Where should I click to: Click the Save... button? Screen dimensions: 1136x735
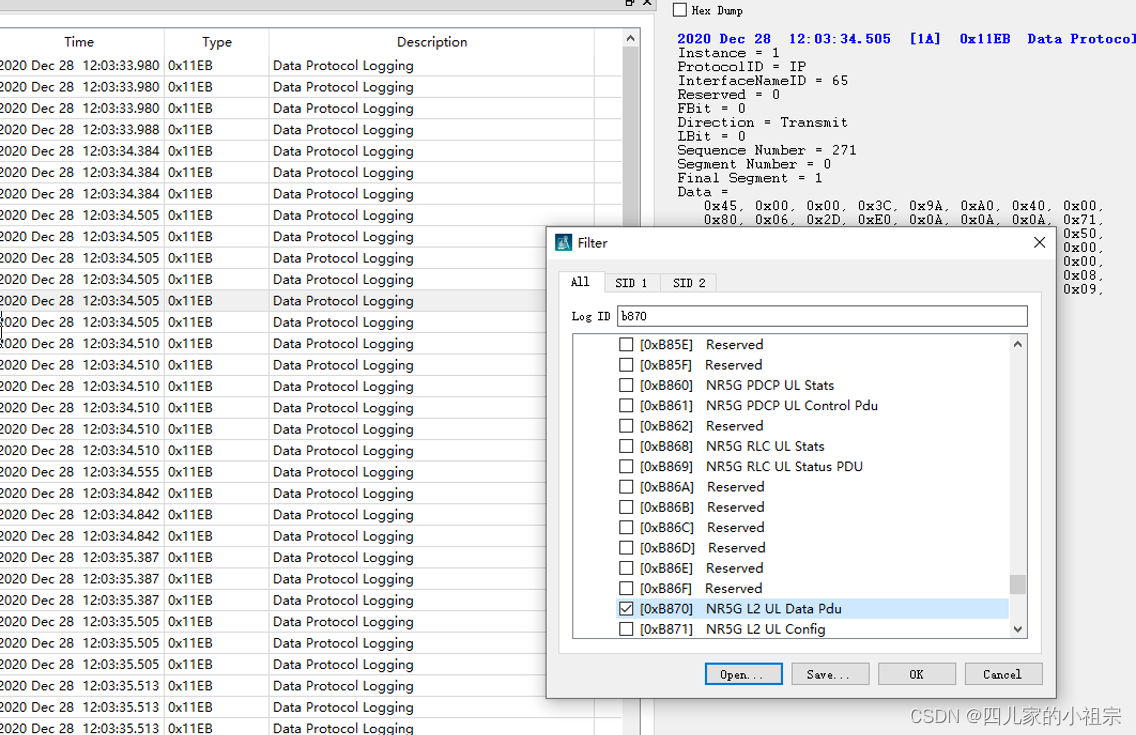pos(830,674)
